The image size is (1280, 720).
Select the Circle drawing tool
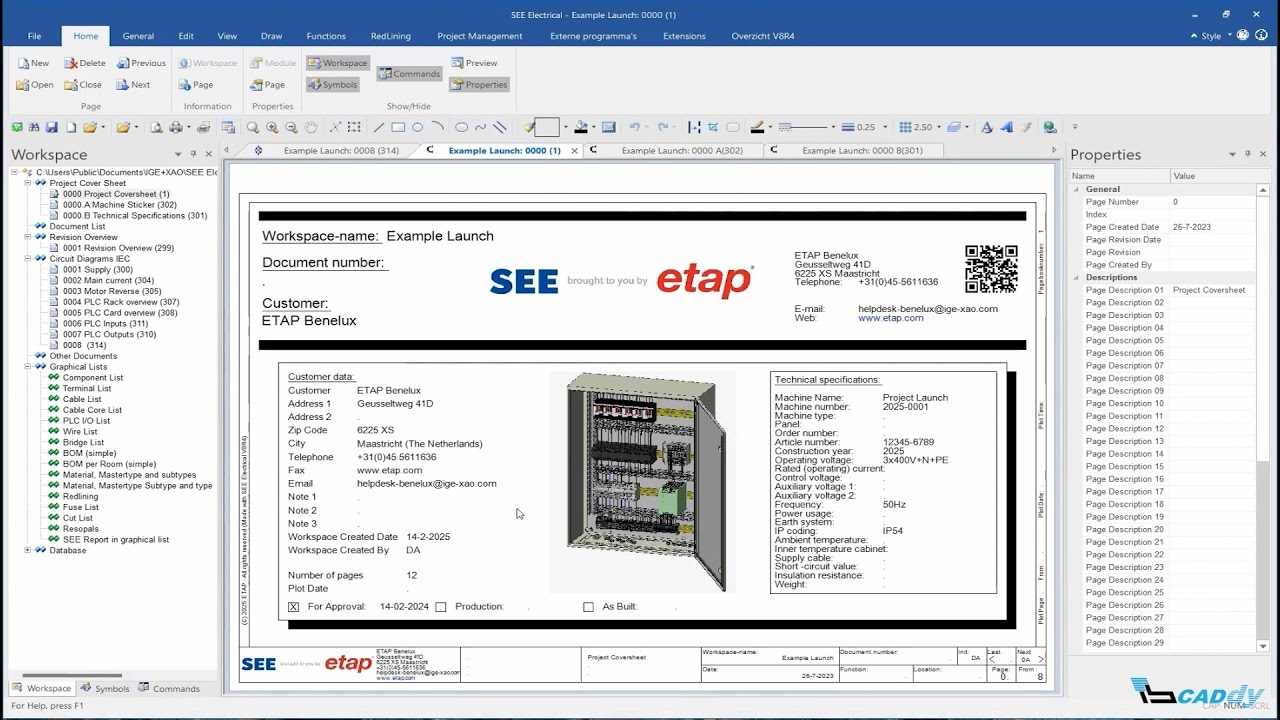(417, 127)
